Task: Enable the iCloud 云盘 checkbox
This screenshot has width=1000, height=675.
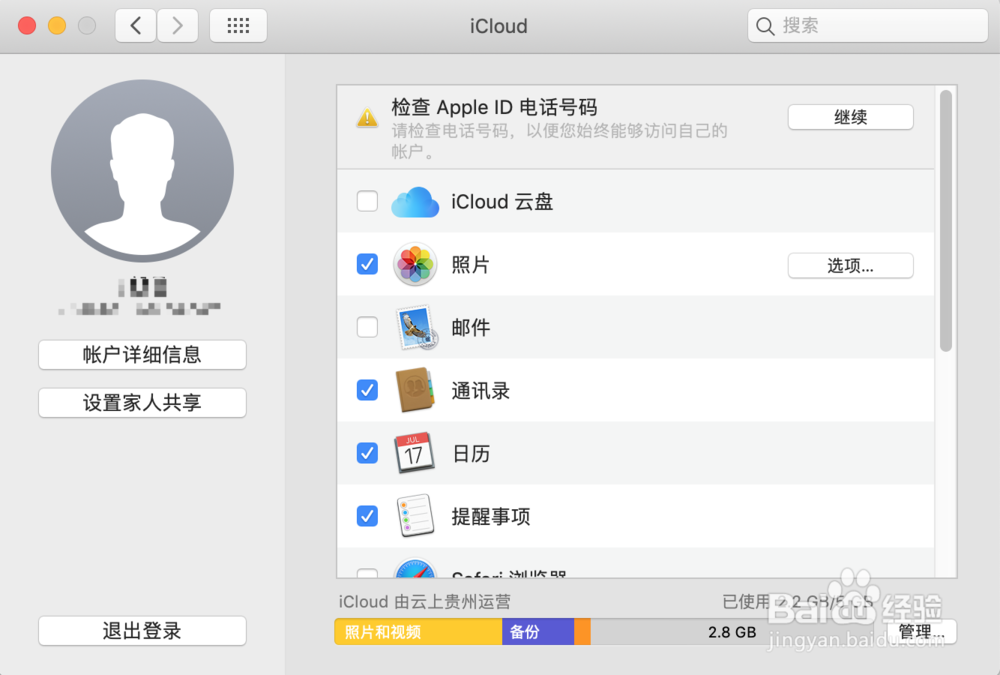Action: point(367,201)
